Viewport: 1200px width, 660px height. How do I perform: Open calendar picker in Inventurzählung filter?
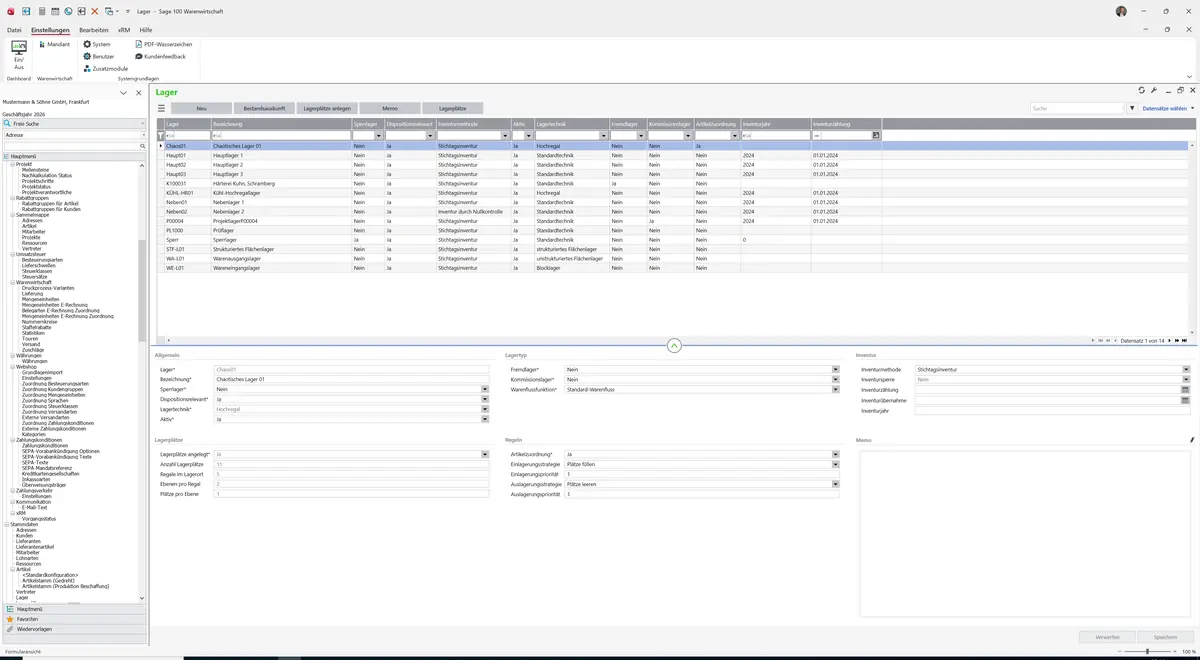coord(876,135)
